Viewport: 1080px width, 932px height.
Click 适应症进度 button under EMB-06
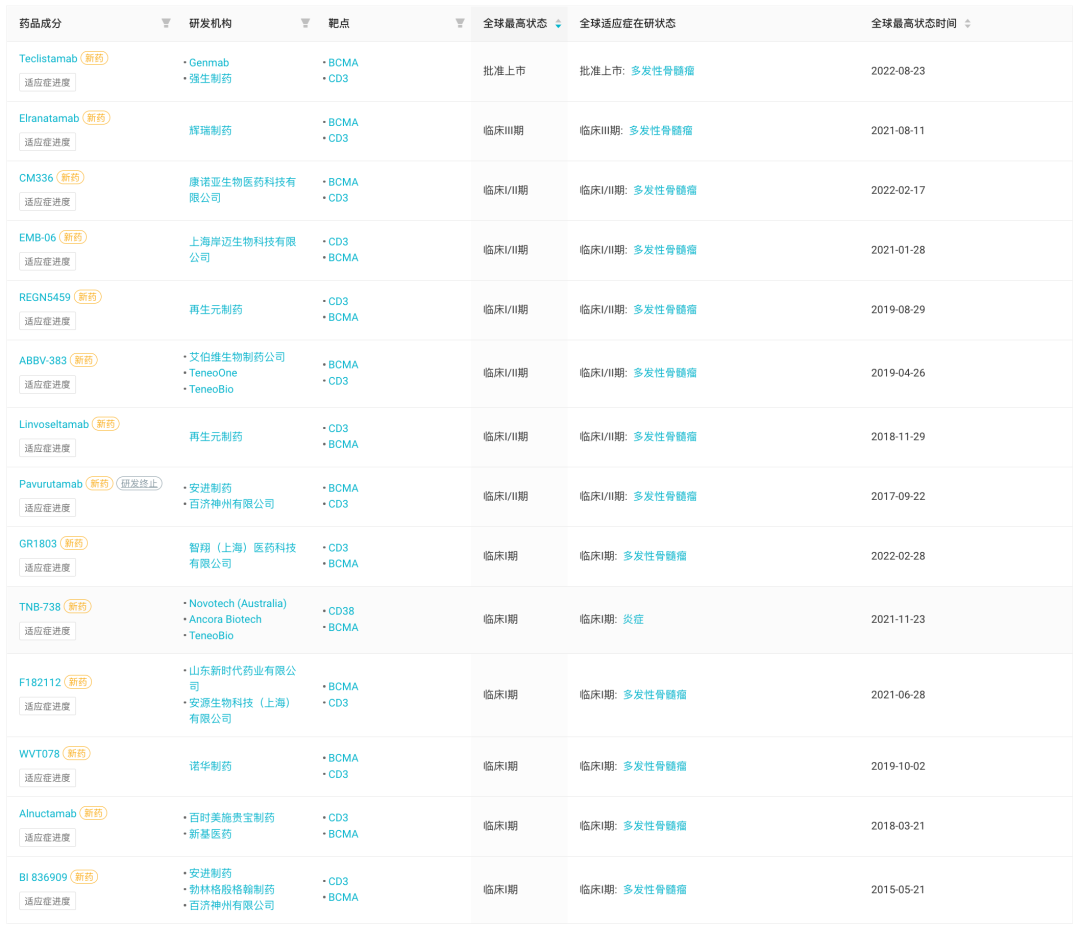coord(48,262)
